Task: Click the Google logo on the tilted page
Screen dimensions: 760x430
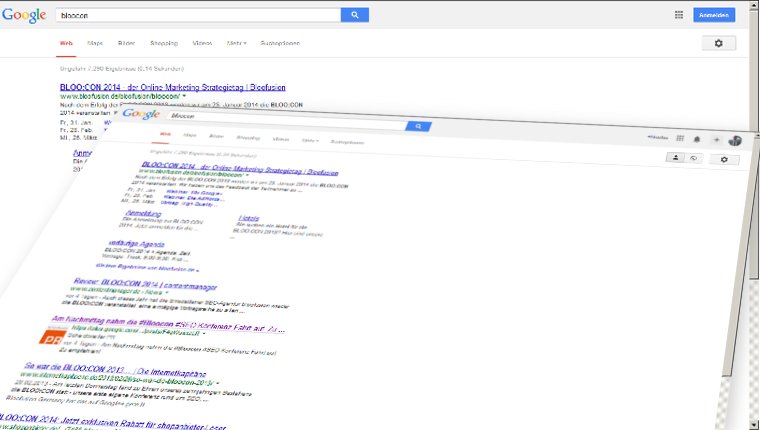Action: tap(141, 114)
